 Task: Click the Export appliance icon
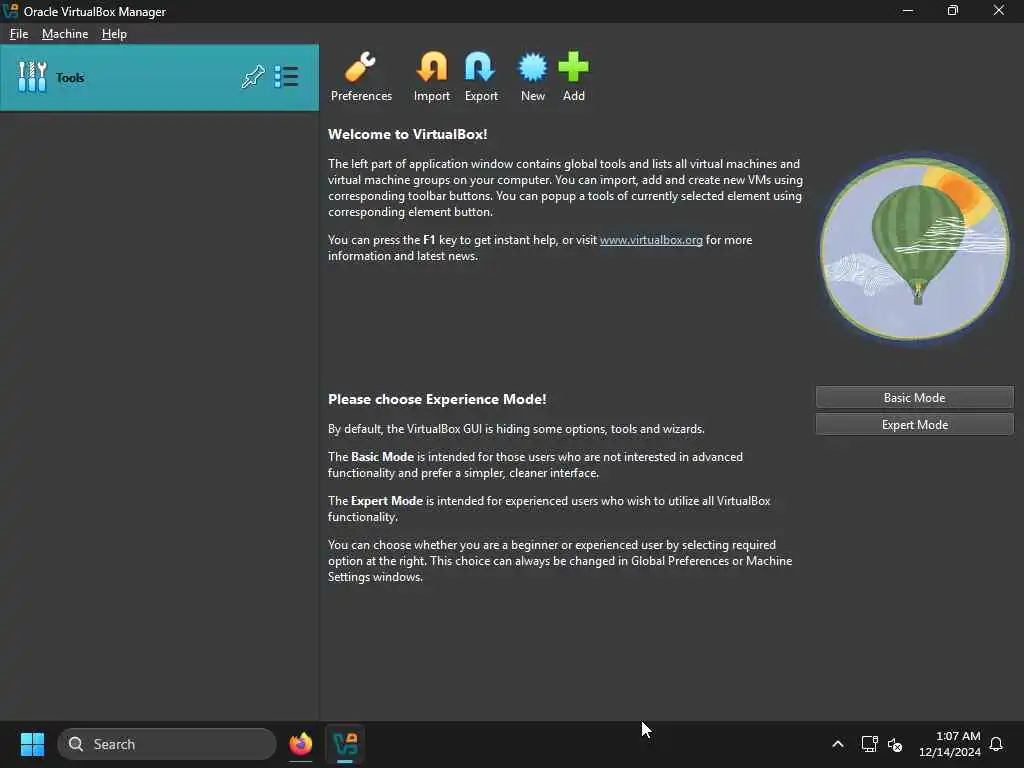[x=481, y=76]
